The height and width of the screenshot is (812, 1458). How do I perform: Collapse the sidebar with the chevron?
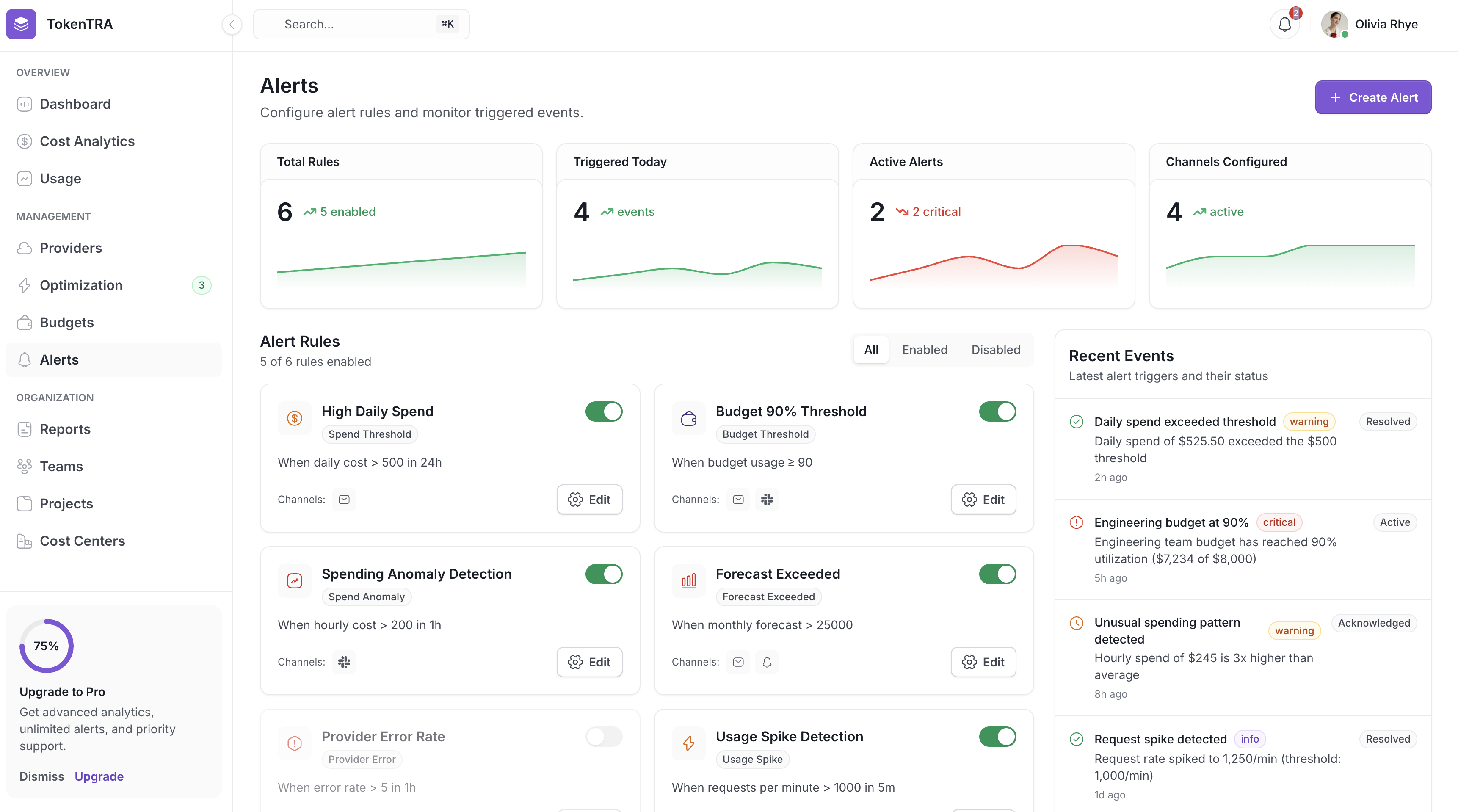[232, 24]
